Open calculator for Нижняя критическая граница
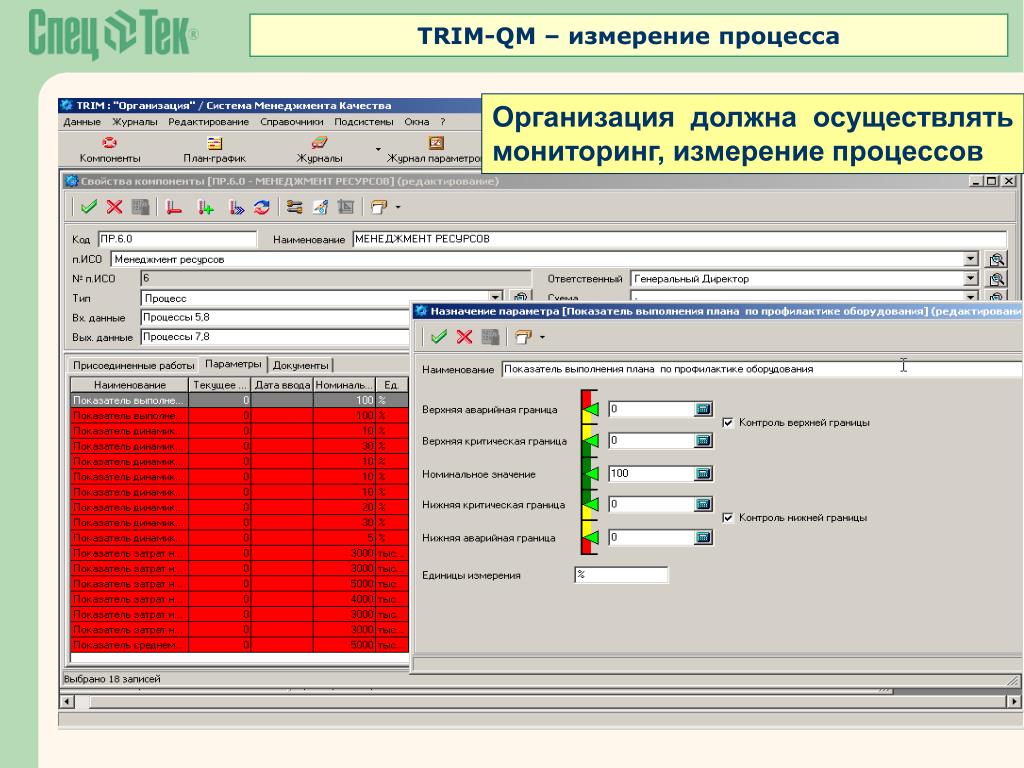The image size is (1024, 768). click(703, 504)
